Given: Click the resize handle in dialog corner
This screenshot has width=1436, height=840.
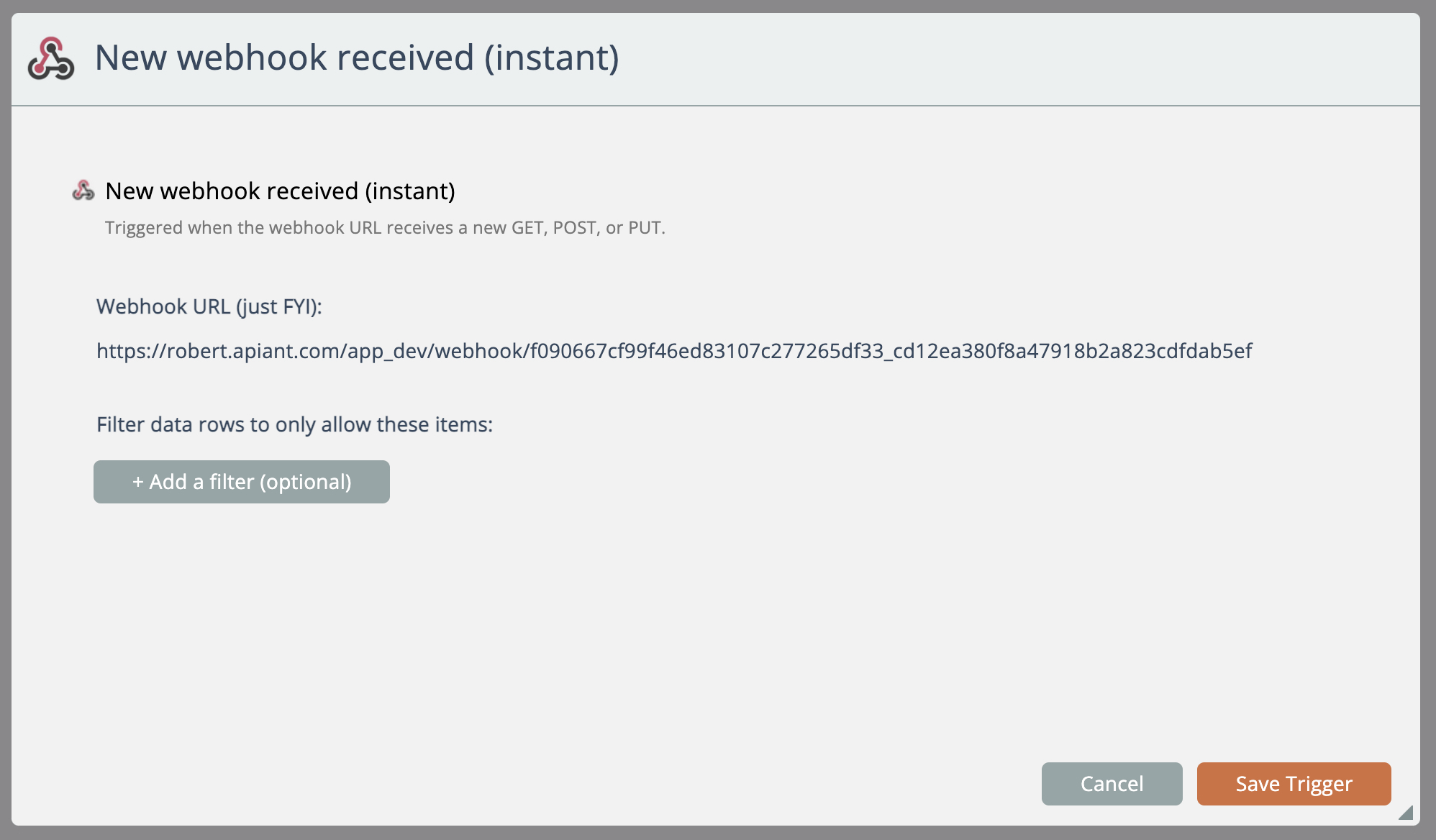Looking at the screenshot, I should click(x=1406, y=813).
